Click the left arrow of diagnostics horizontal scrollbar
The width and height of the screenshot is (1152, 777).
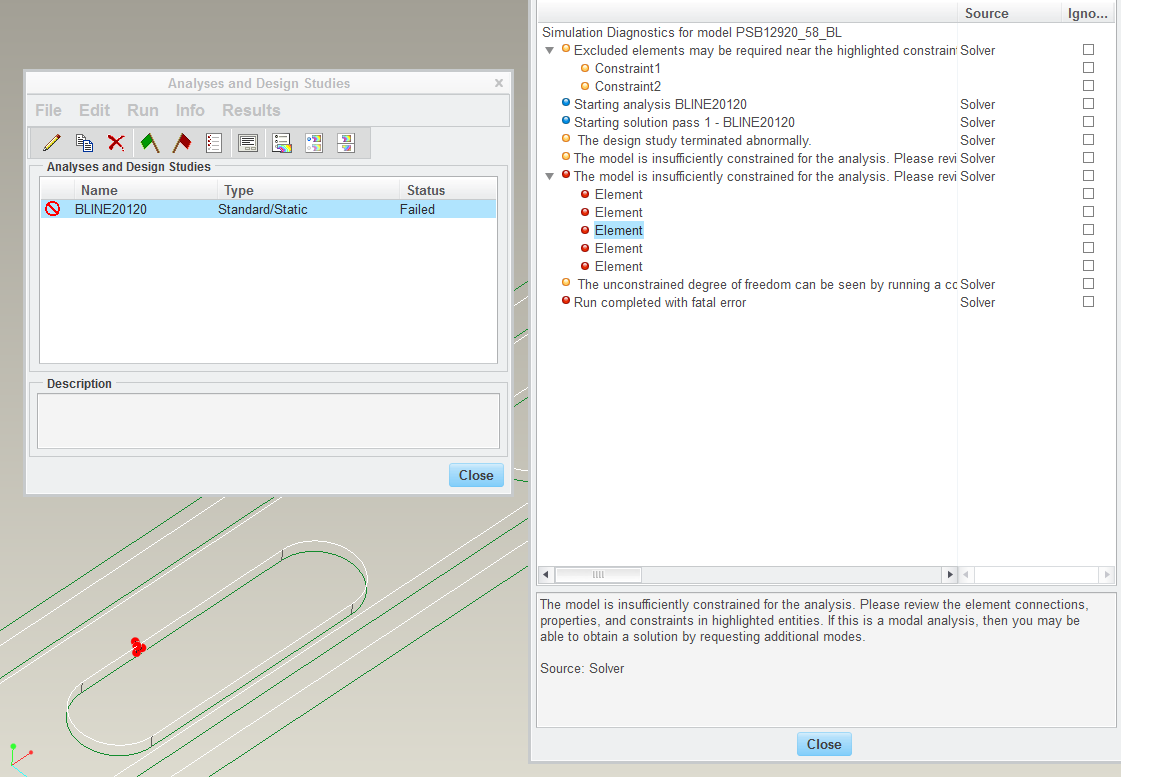coord(546,574)
